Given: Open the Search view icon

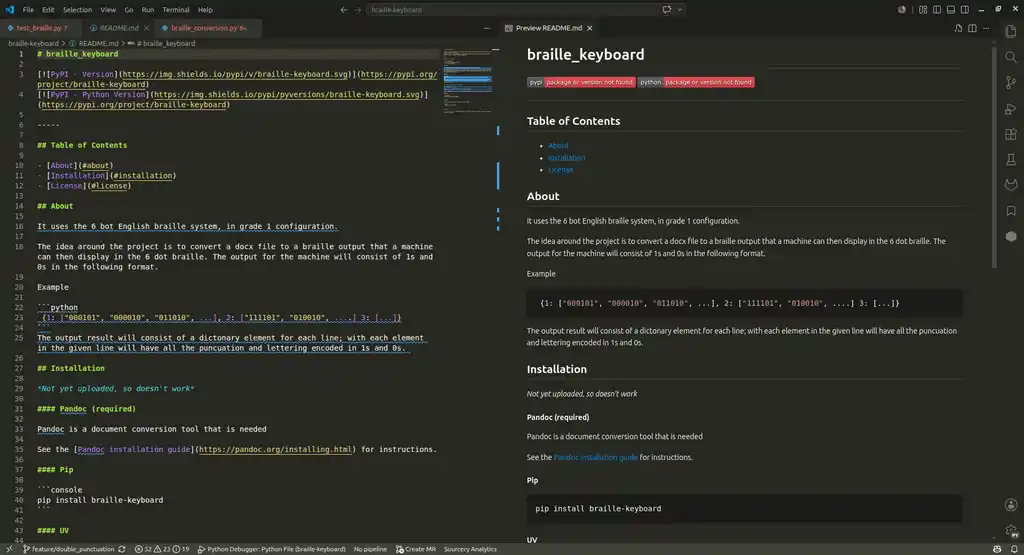Looking at the screenshot, I should click(x=1011, y=57).
